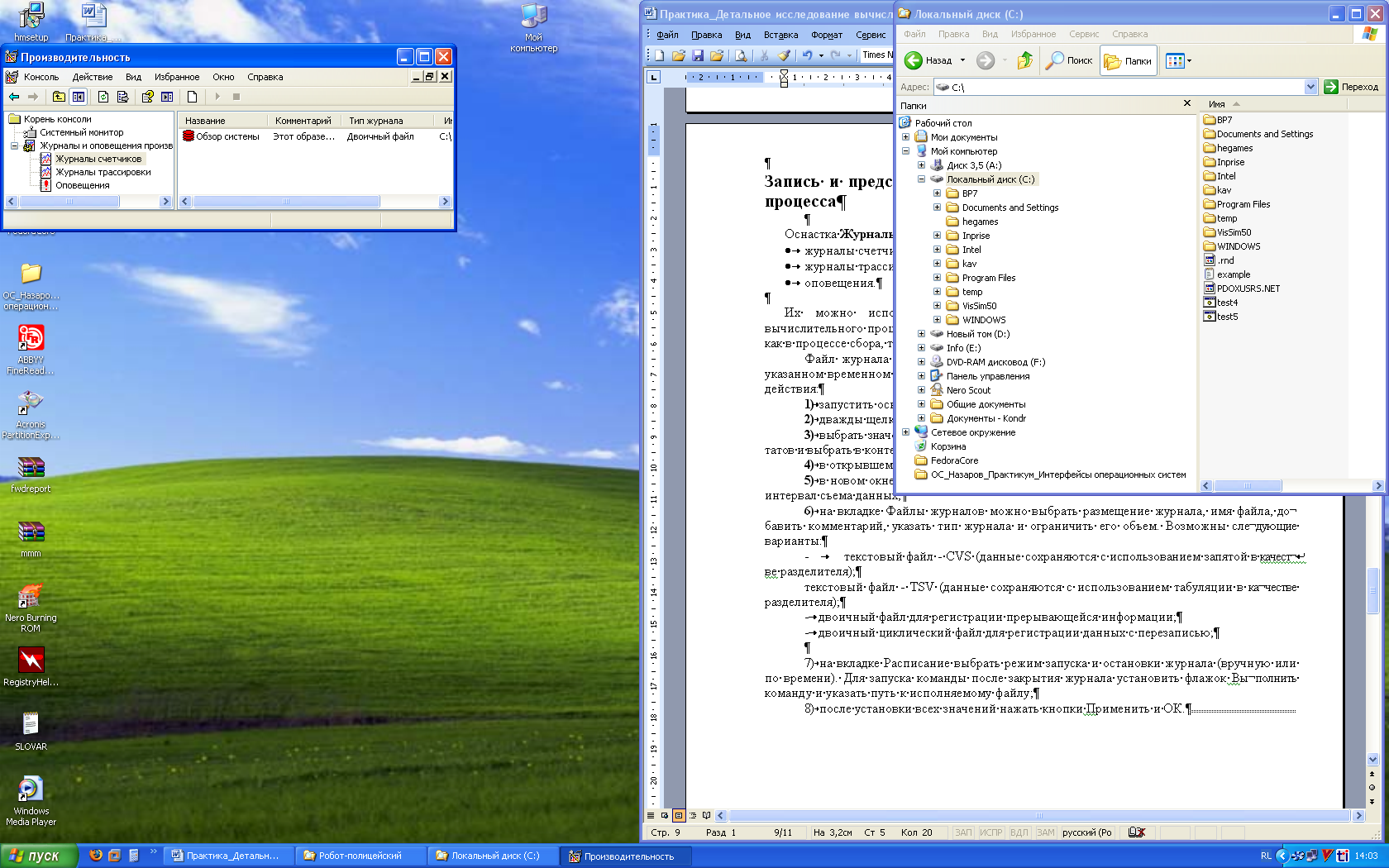Click the Undo arrow icon in Word toolbar

click(x=808, y=55)
